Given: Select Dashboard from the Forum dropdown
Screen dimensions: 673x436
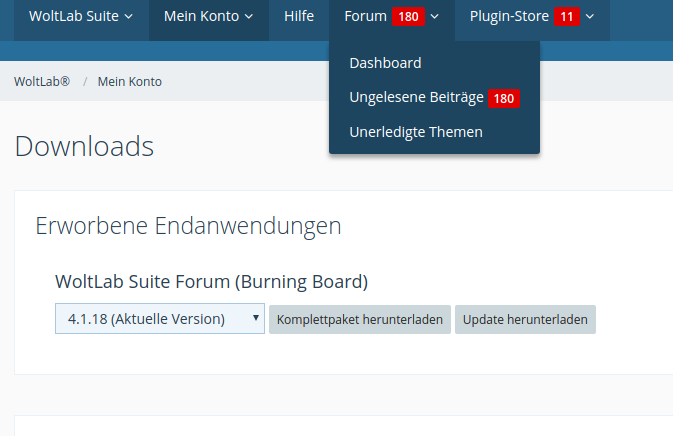Looking at the screenshot, I should (385, 63).
